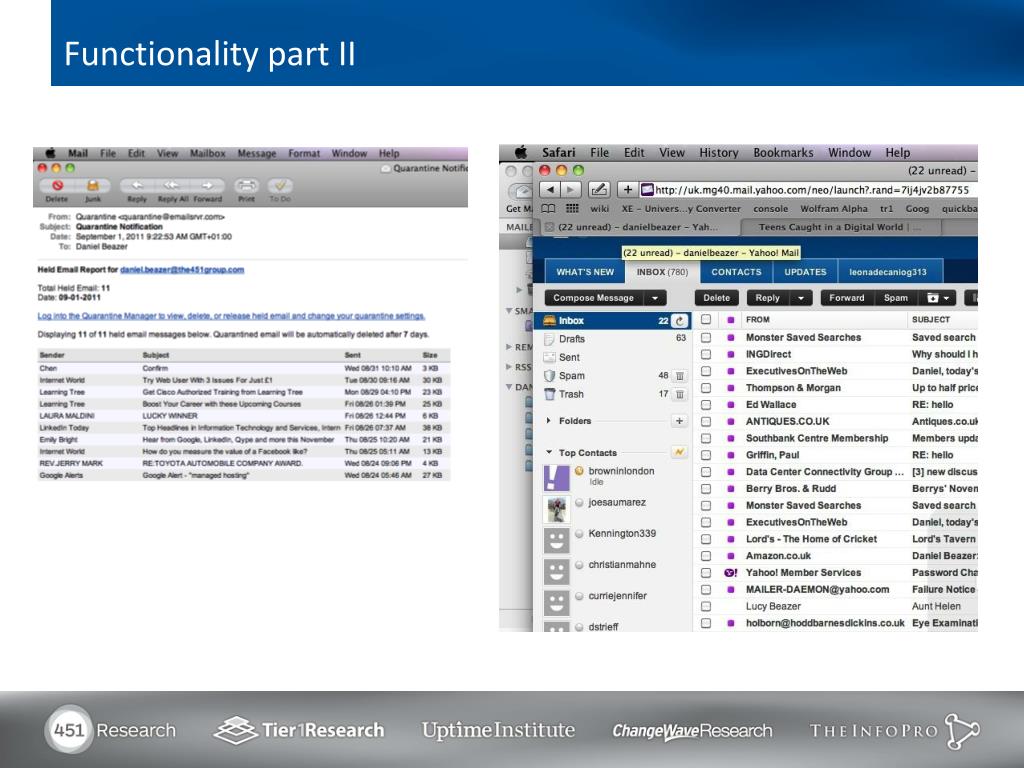1024x768 pixels.
Task: Click browninlondon avatar in Top Contacts
Action: click(556, 478)
